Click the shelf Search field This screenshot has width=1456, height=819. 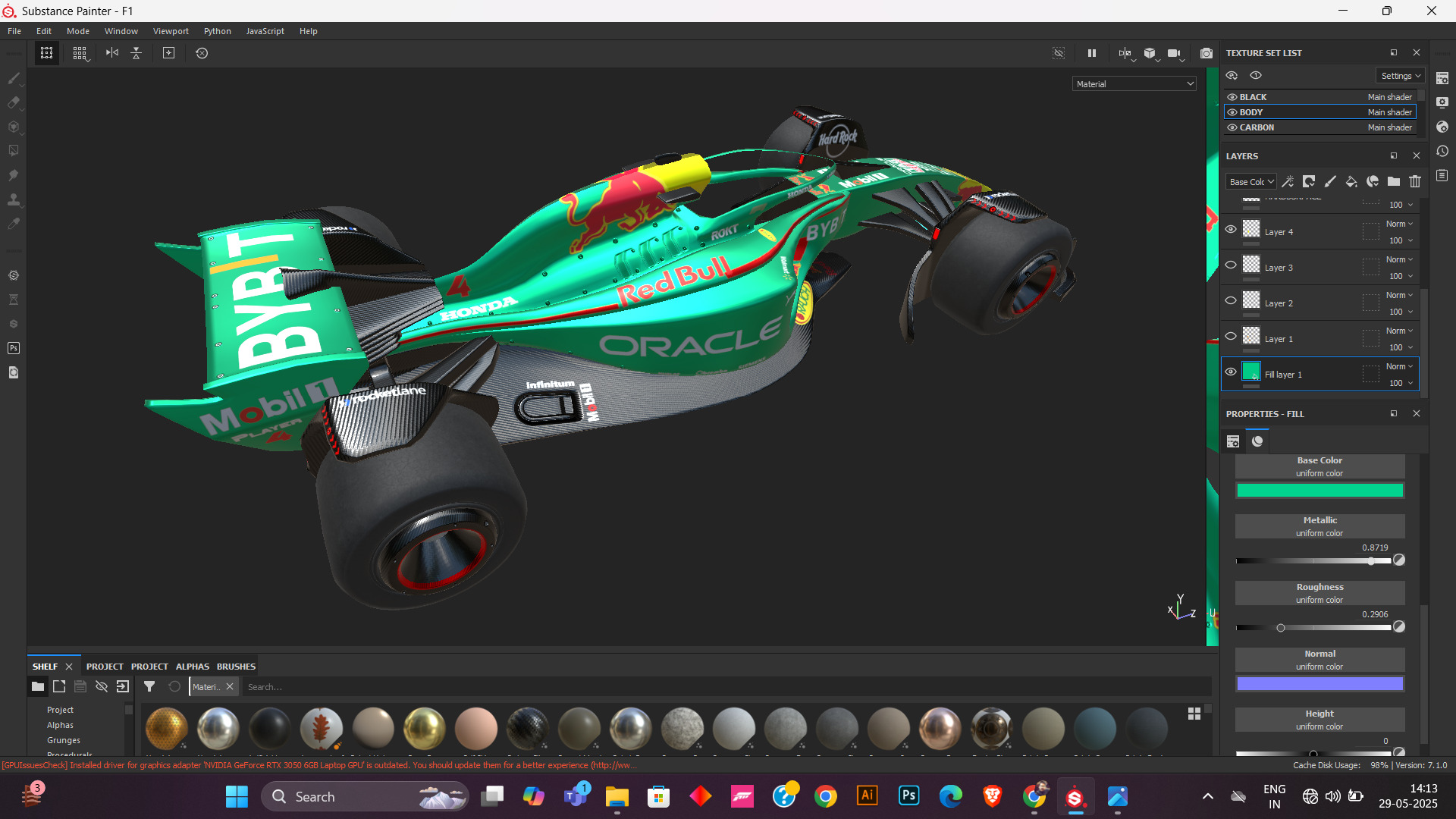click(726, 687)
